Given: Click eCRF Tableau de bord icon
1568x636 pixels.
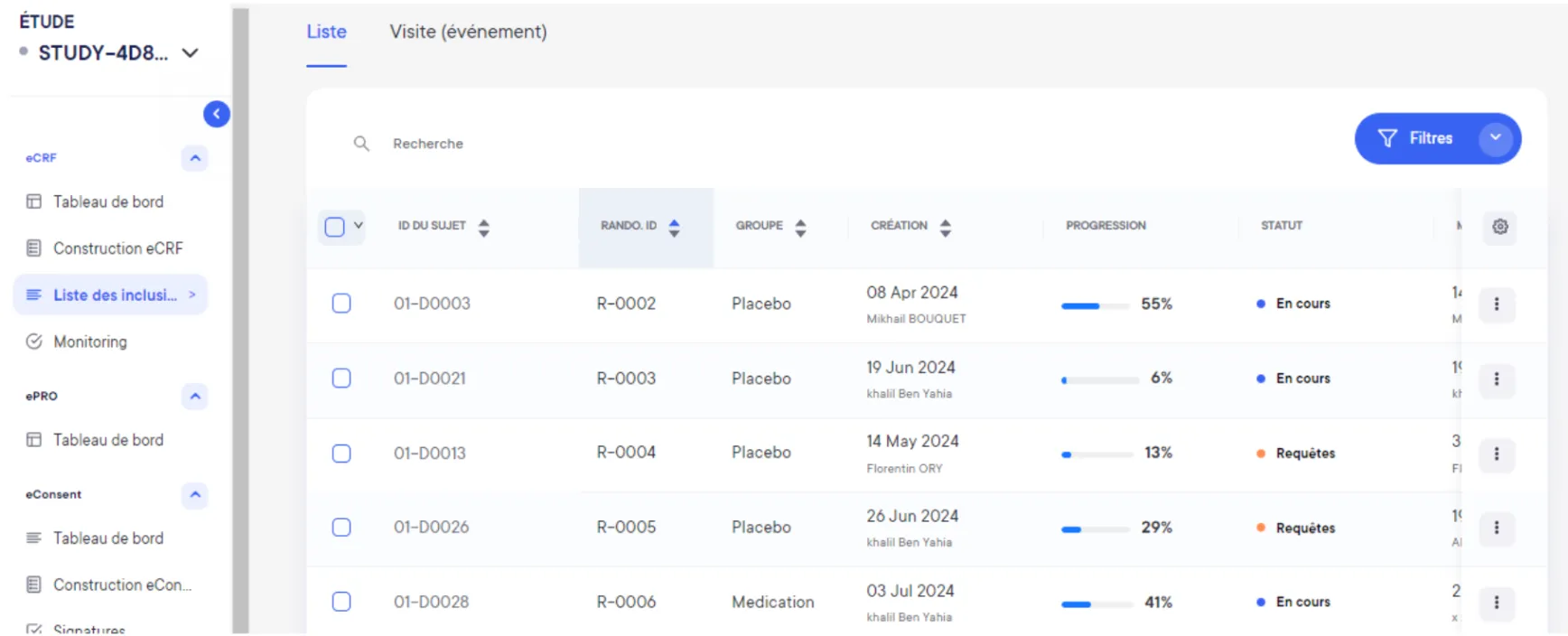Looking at the screenshot, I should 34,201.
